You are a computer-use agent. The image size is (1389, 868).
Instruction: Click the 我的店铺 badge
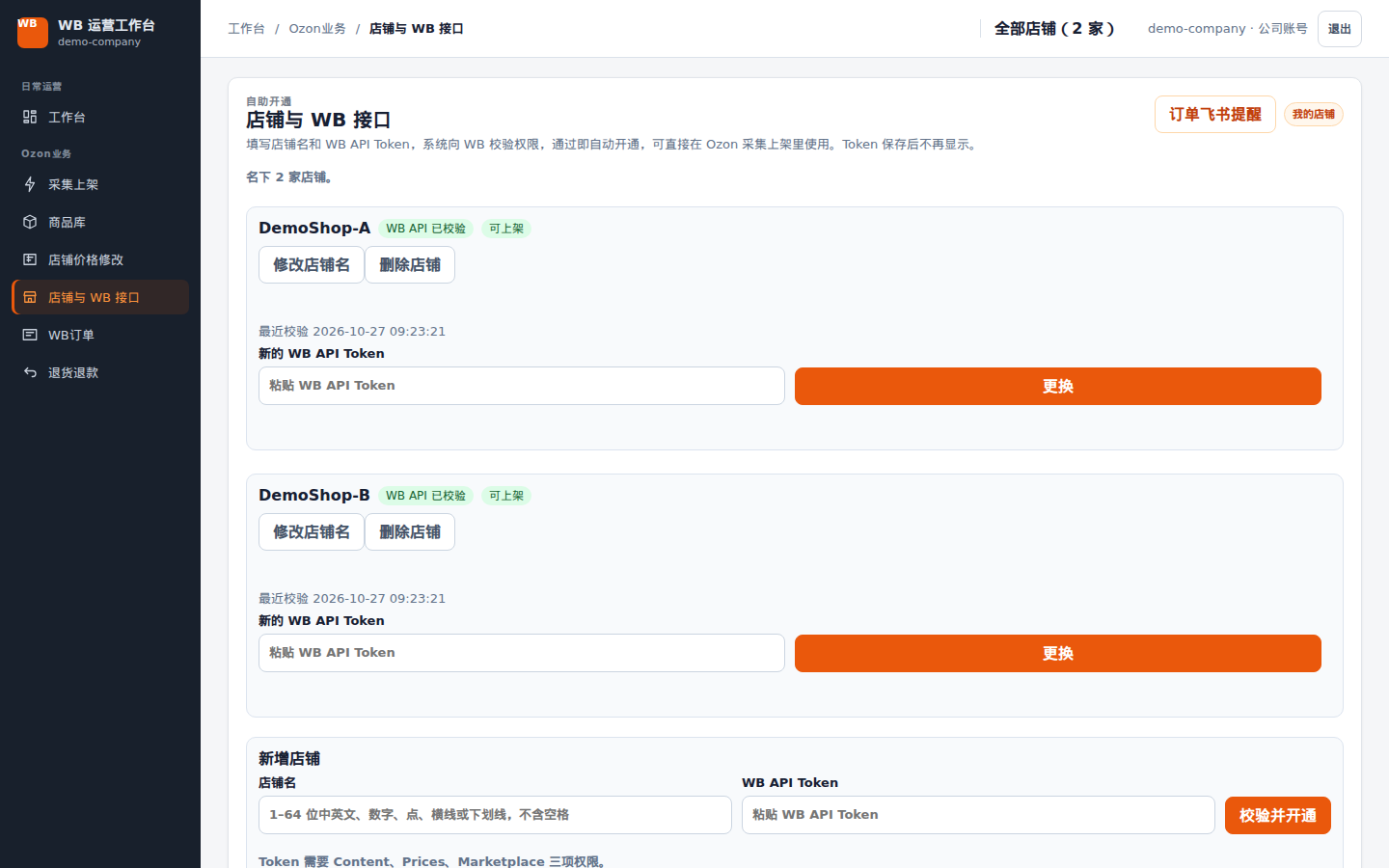click(1314, 115)
